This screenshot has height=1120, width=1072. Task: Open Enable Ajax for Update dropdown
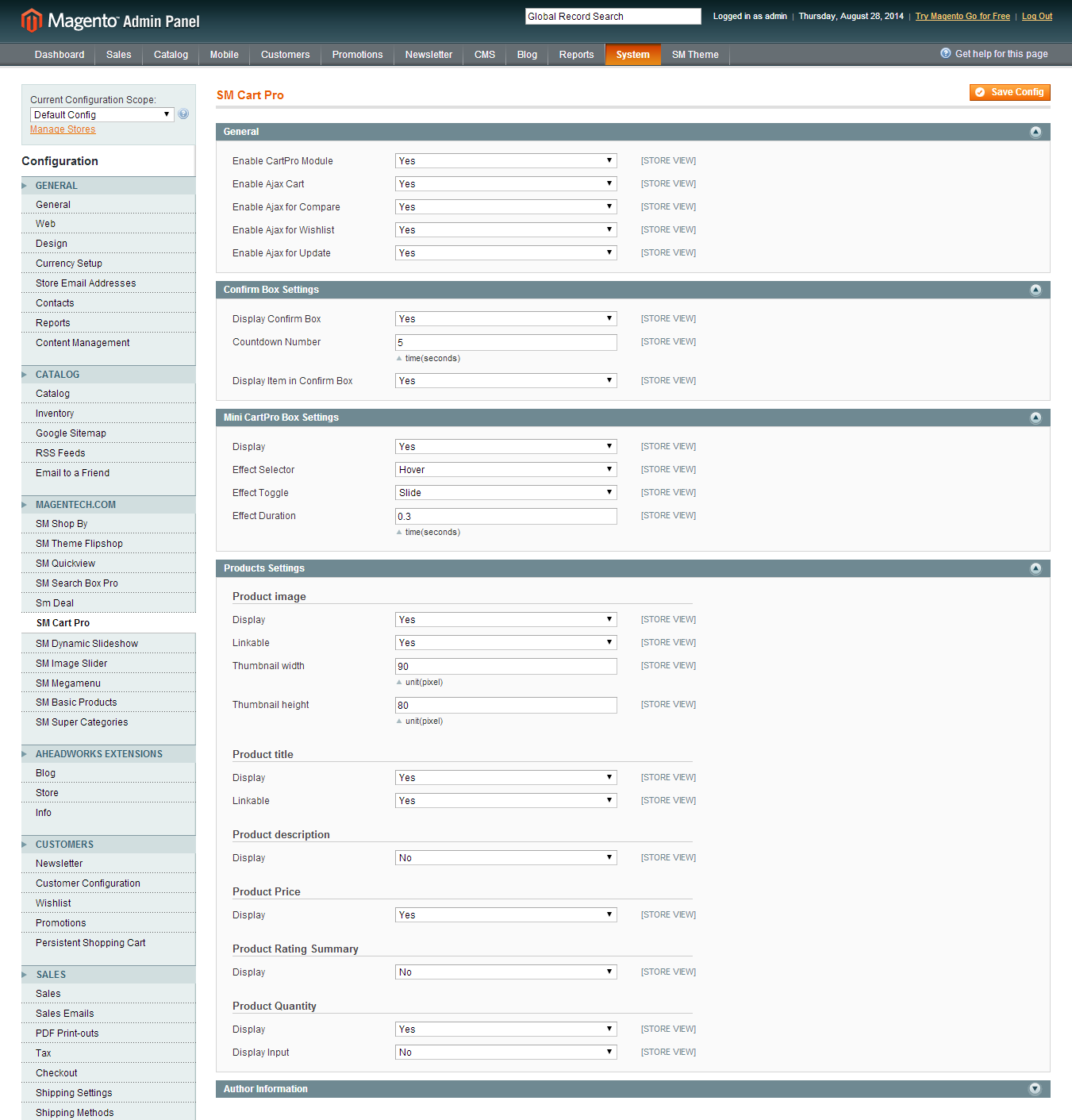pos(506,253)
